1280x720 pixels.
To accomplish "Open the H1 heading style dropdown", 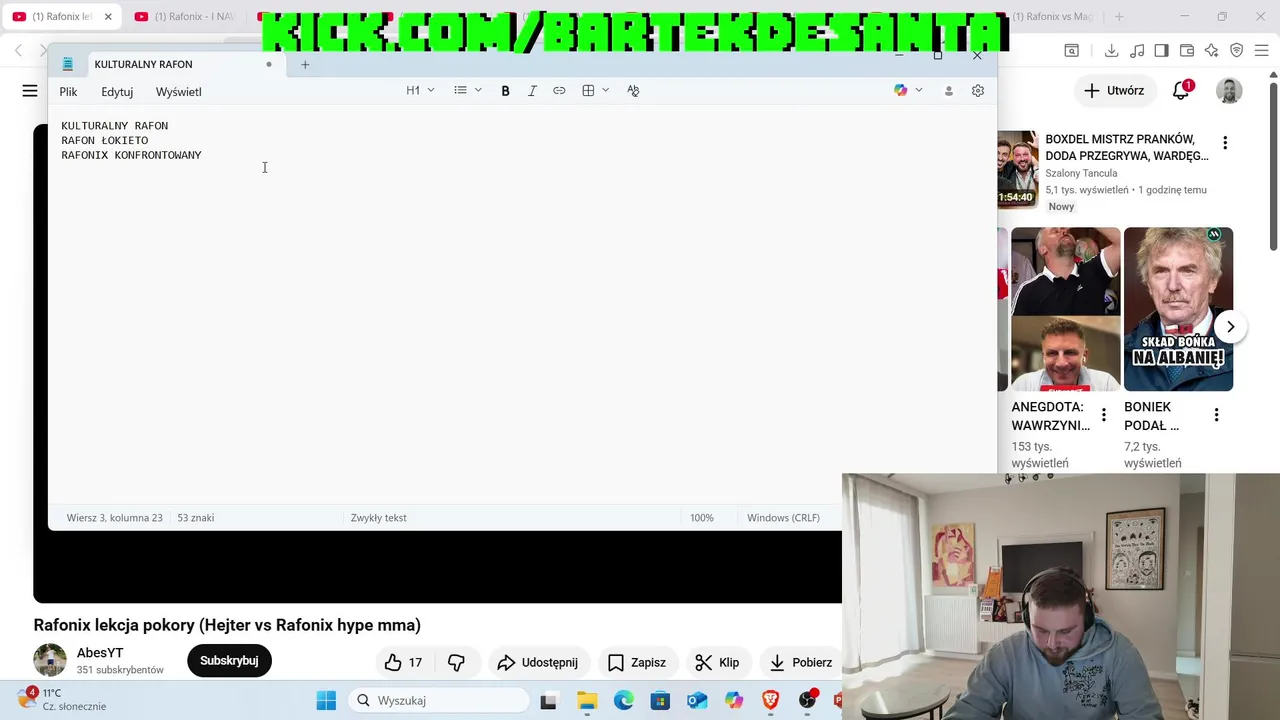I will click(420, 91).
